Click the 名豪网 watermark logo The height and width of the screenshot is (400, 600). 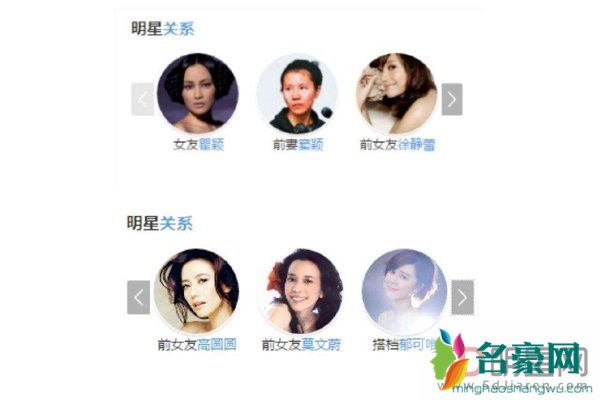click(x=507, y=358)
